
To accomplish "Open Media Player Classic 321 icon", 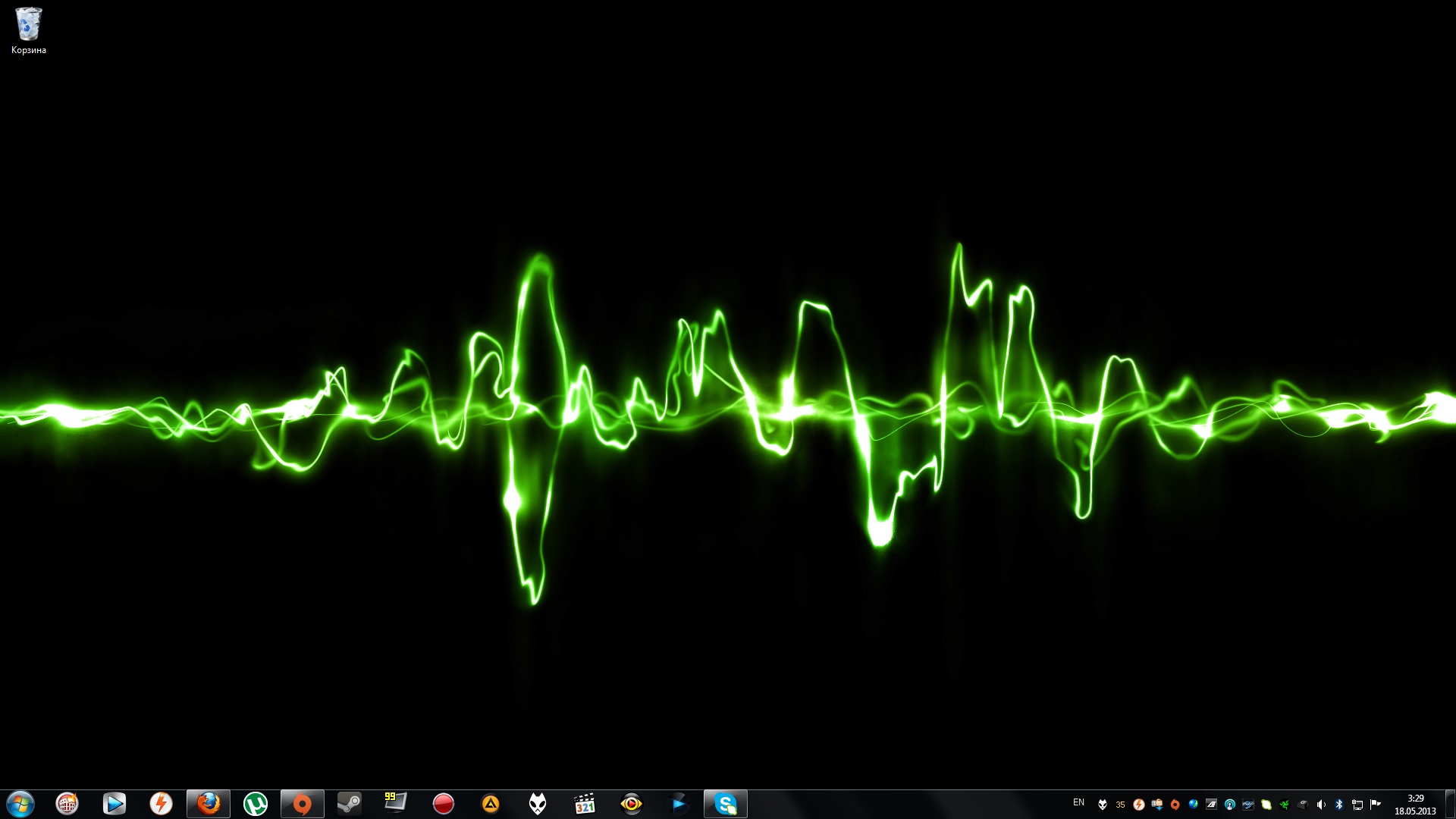I will (585, 804).
